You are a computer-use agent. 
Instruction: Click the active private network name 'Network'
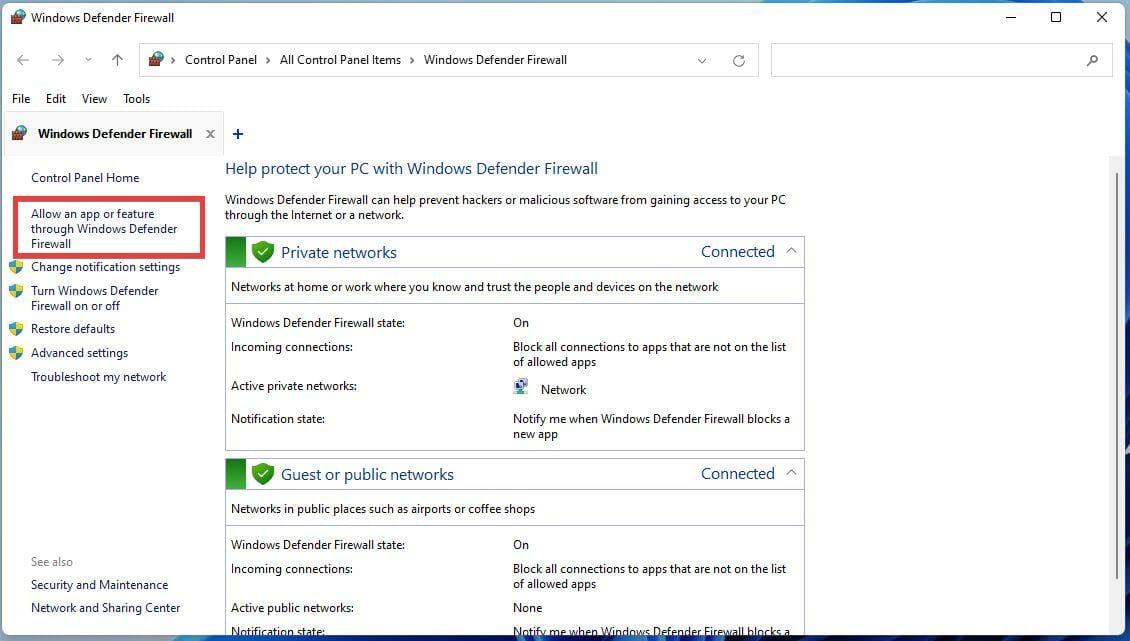(563, 389)
